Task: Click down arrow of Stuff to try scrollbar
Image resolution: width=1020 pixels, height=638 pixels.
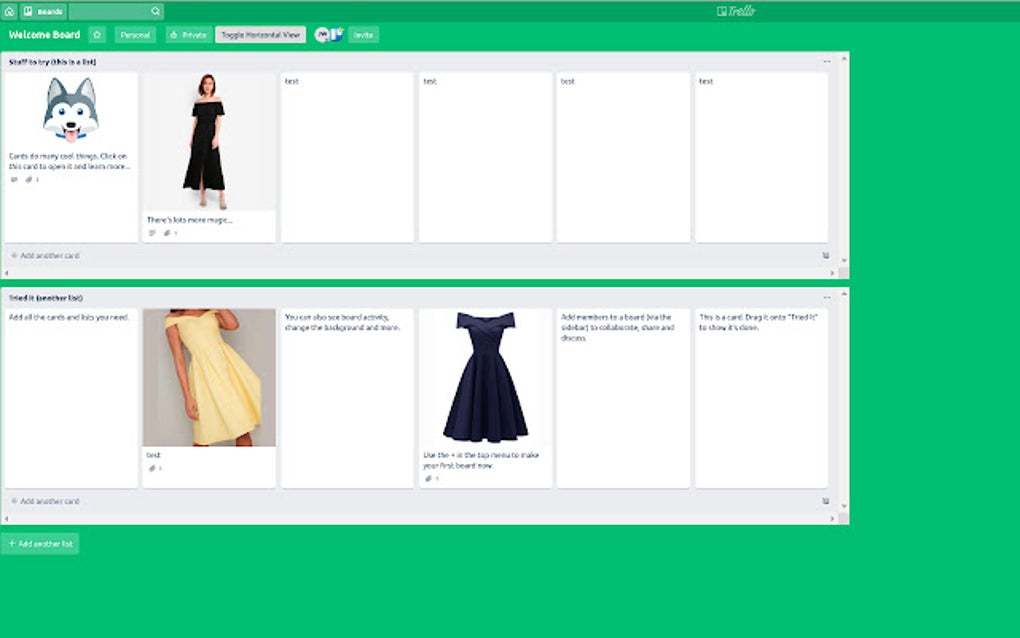Action: [x=844, y=261]
